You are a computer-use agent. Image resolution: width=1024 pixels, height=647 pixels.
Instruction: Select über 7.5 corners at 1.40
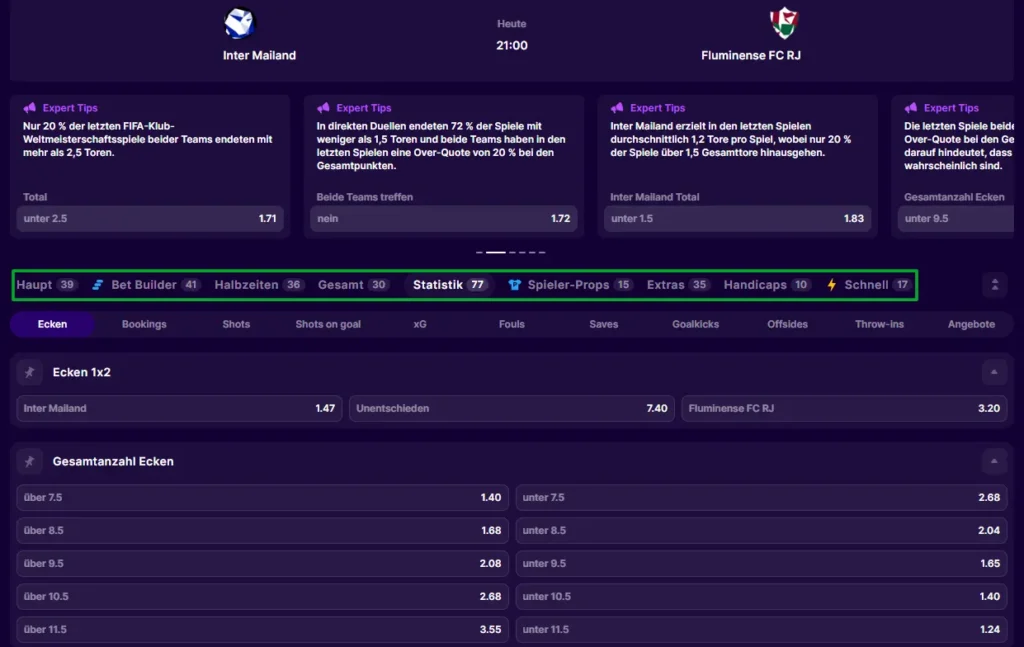(263, 497)
